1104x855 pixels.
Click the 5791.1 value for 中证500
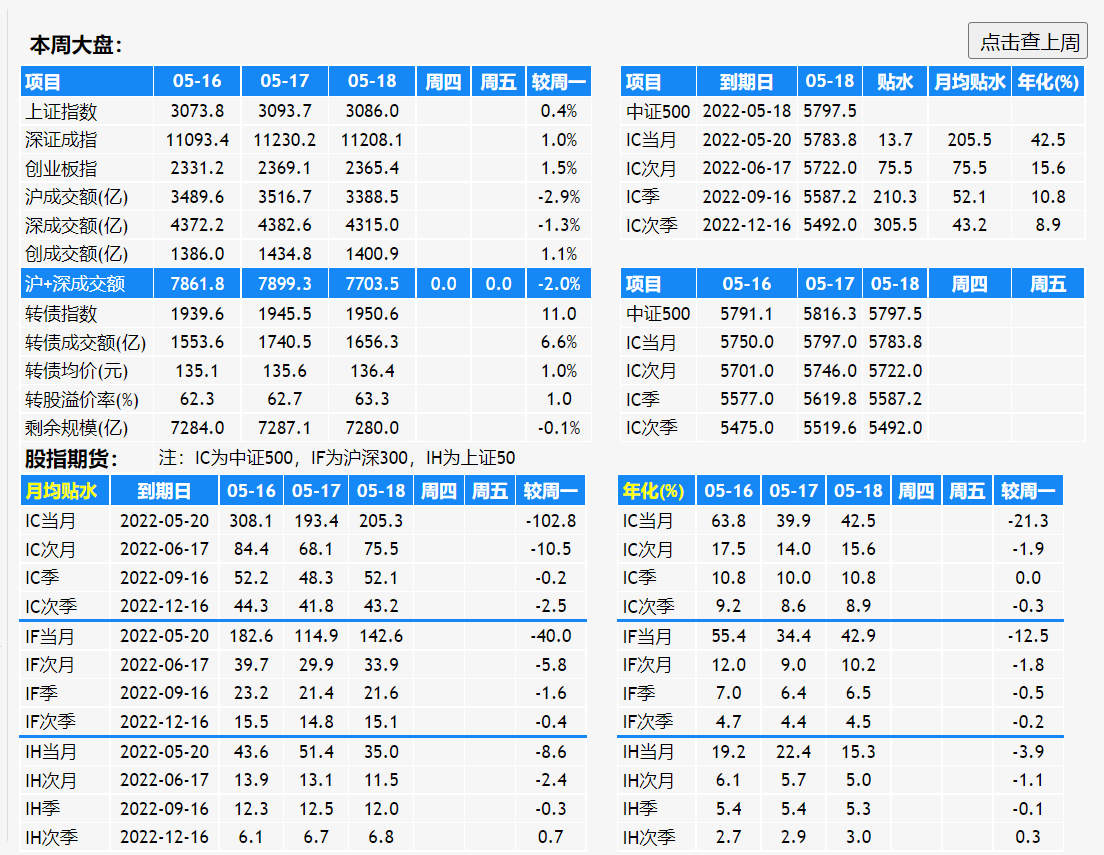[x=746, y=313]
